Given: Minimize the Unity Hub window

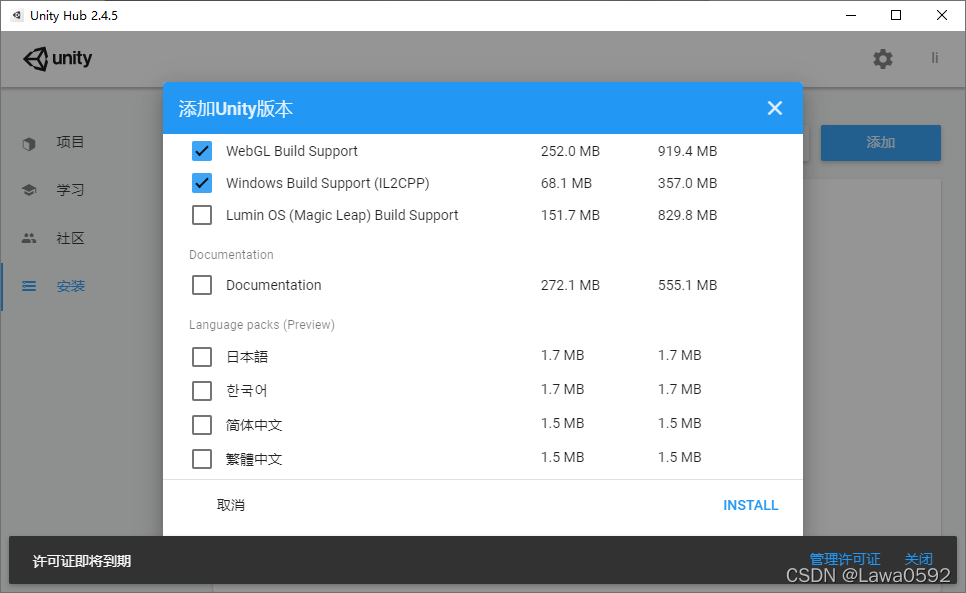Looking at the screenshot, I should 851,15.
